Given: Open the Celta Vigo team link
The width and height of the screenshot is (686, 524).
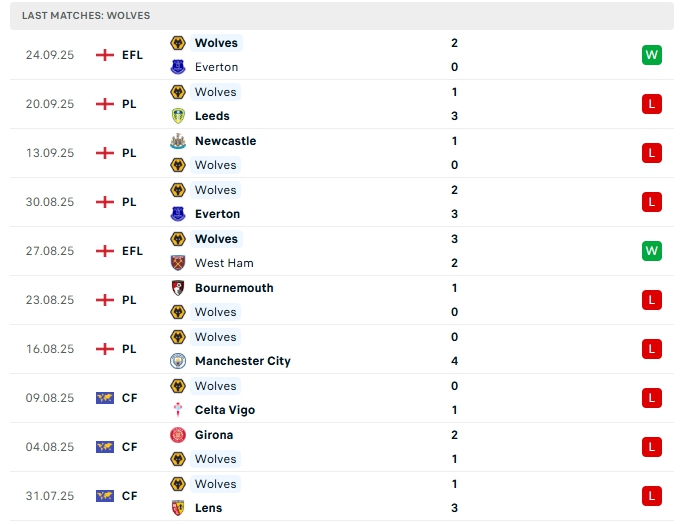Looking at the screenshot, I should click(225, 410).
